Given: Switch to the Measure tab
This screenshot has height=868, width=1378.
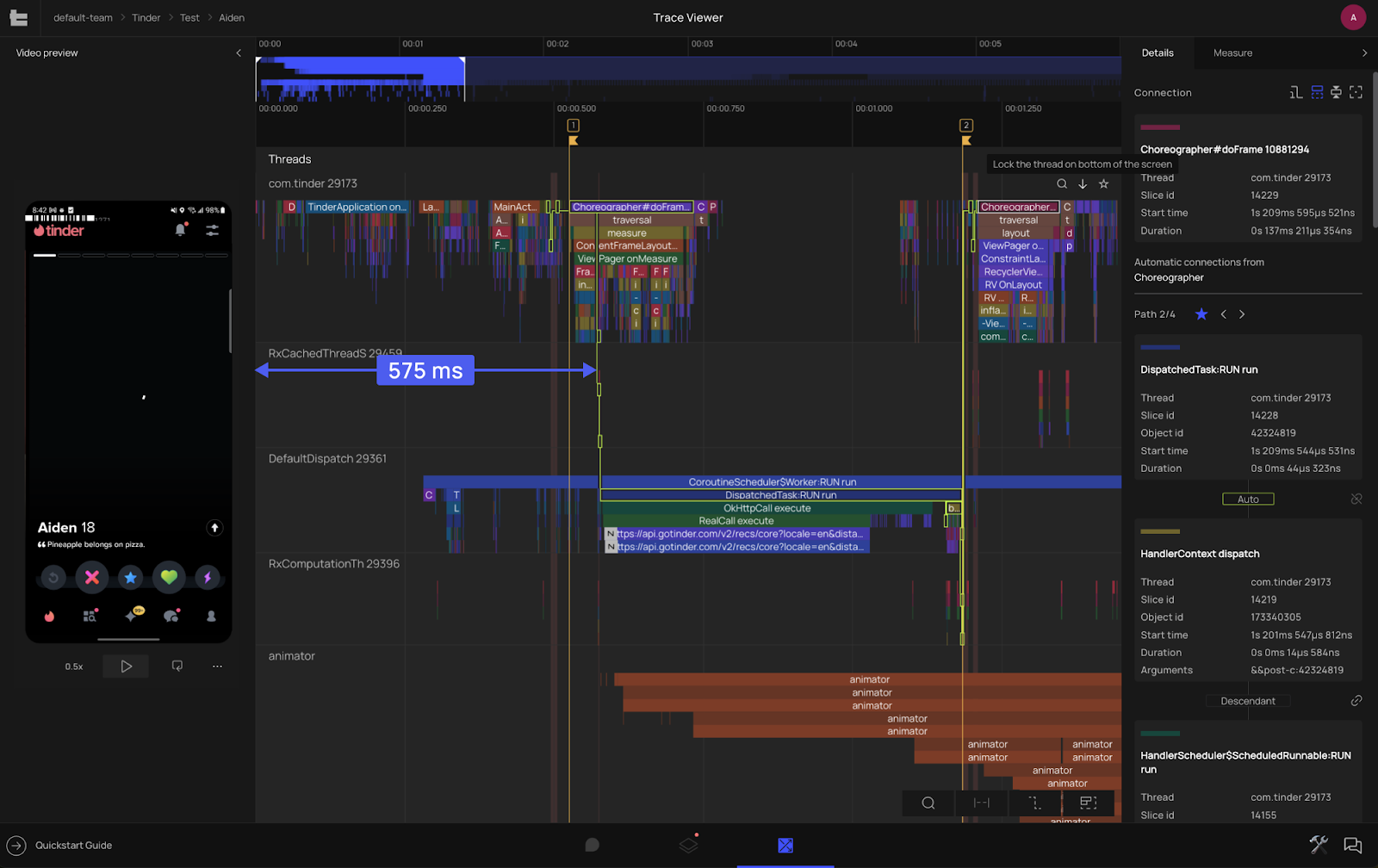Looking at the screenshot, I should tap(1232, 53).
